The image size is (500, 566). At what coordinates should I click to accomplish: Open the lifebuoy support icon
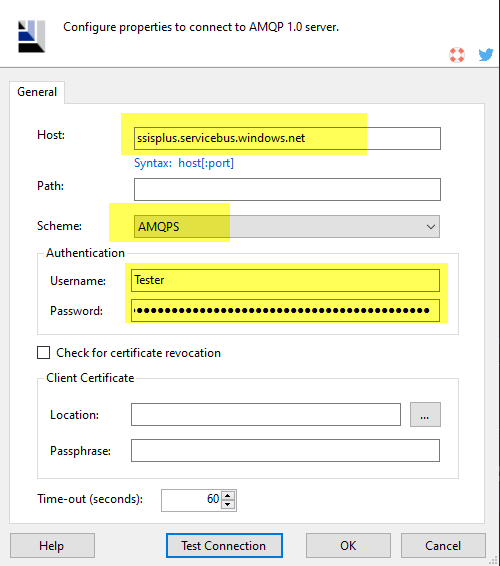click(x=457, y=55)
